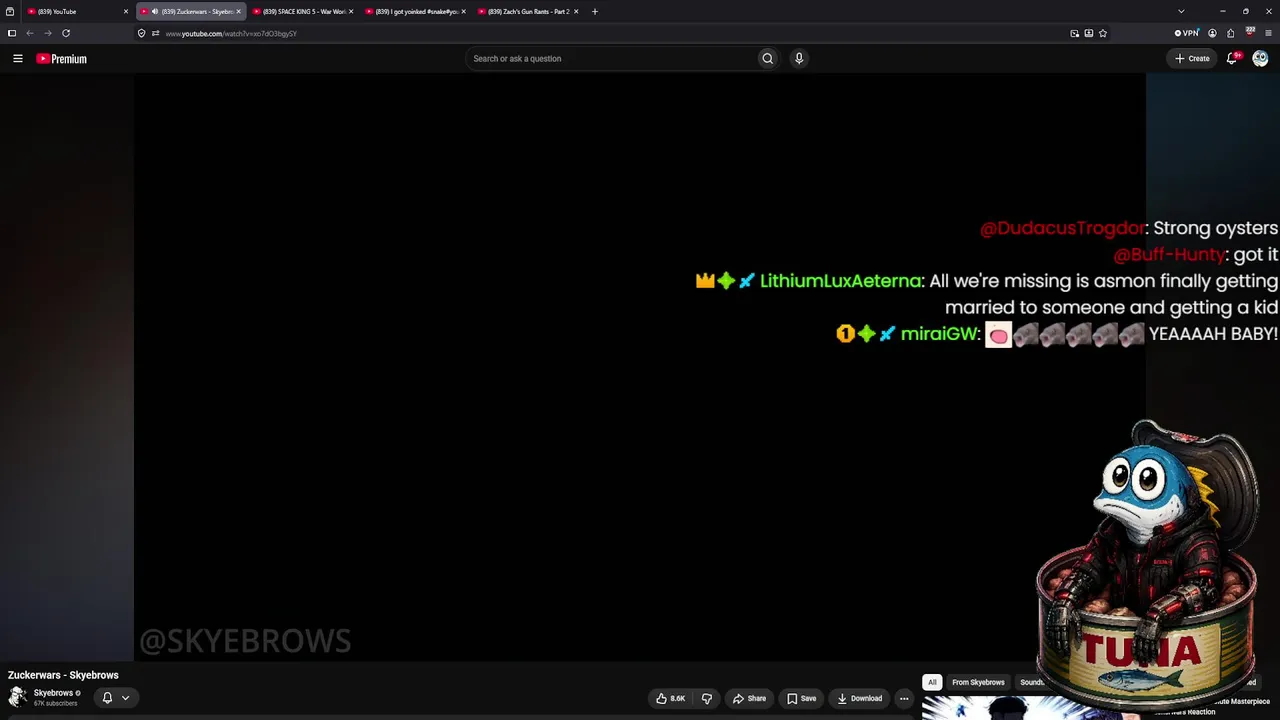Click the video title 'Zuckerwars - Skyebrows'

point(63,675)
